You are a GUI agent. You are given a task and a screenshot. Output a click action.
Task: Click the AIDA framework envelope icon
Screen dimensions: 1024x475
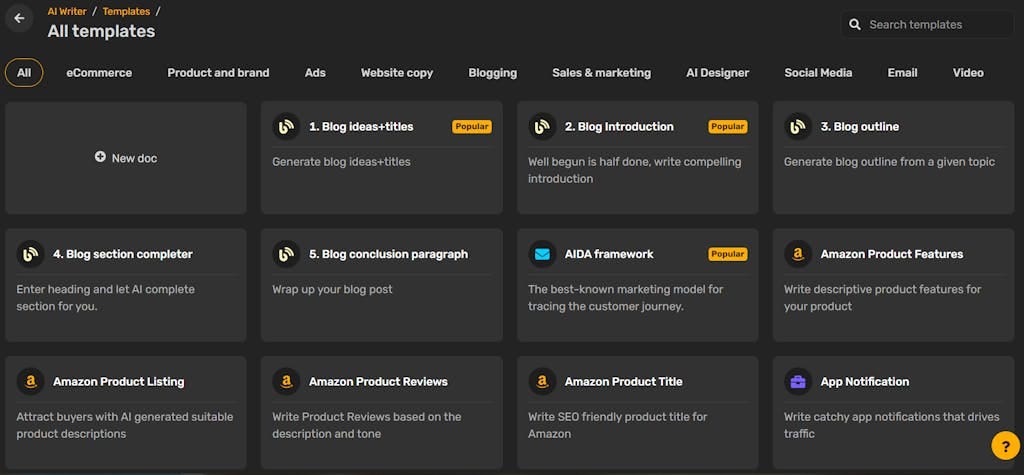pos(542,254)
